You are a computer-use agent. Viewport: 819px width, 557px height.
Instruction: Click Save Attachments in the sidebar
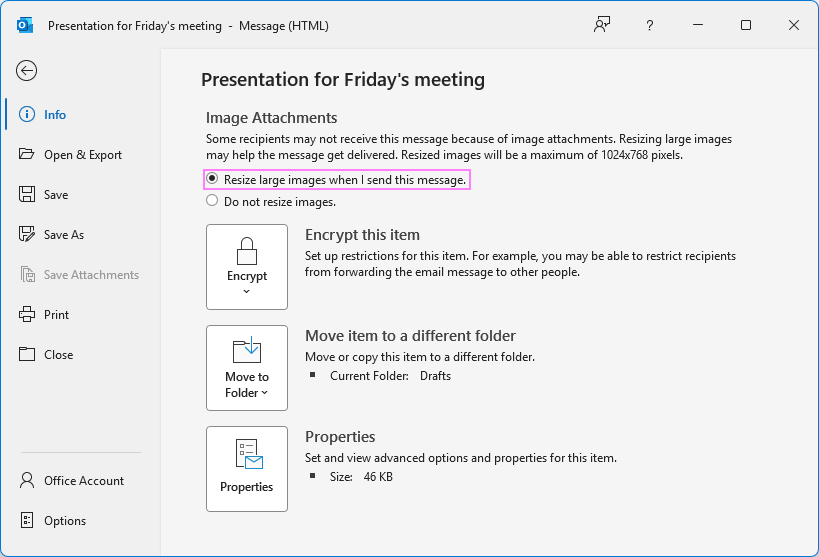(79, 274)
